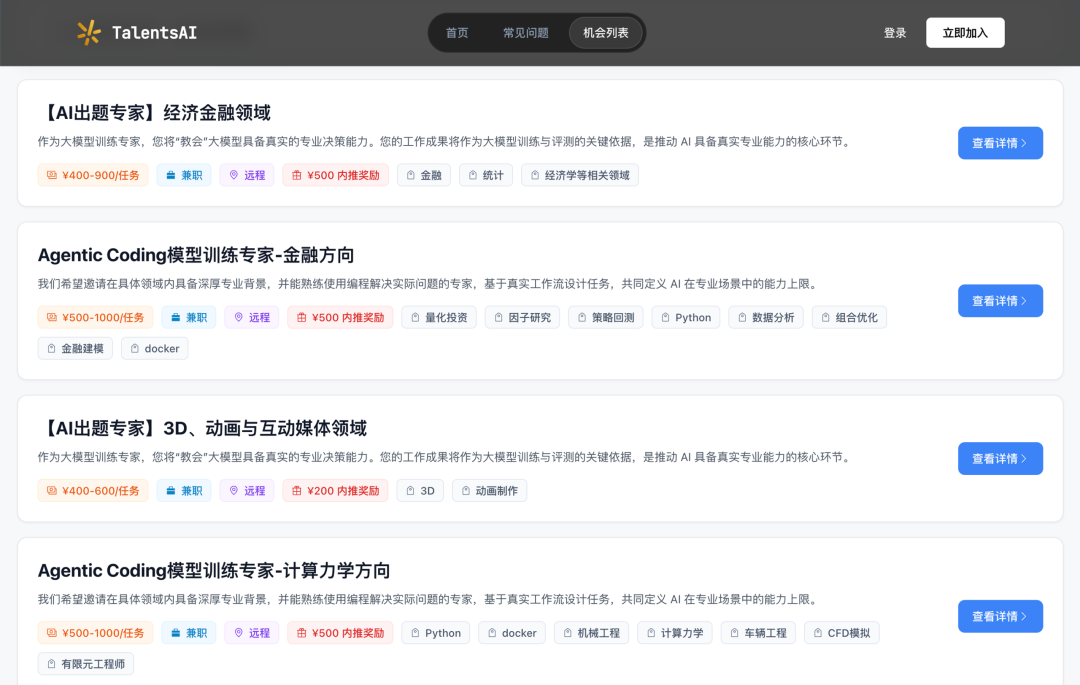1080x685 pixels.
Task: Click the gift icon beside ¥200 内推奖励
Action: (297, 490)
